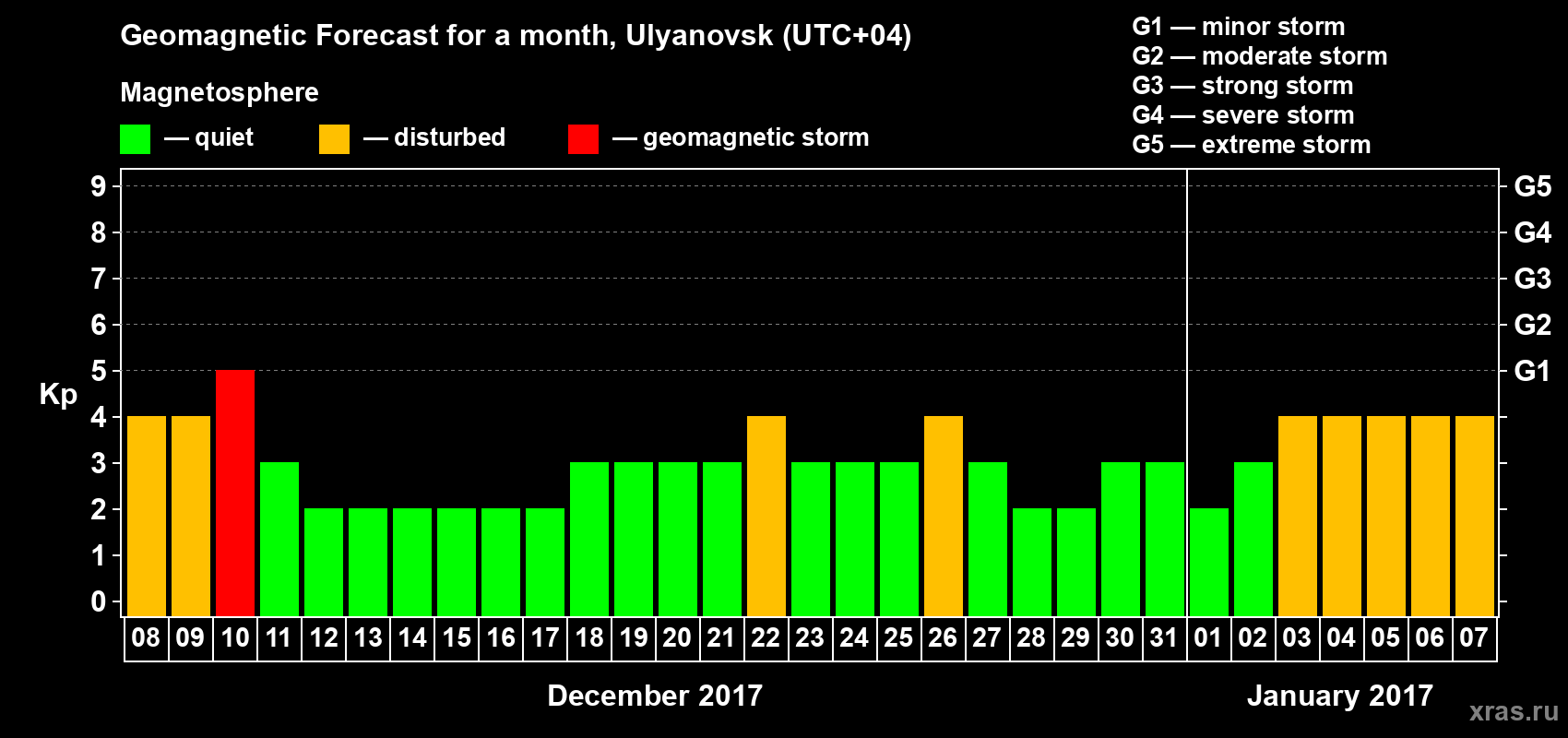Screen dimensions: 1568x738
Task: Click the G4 label on the right axis
Action: (x=1533, y=232)
